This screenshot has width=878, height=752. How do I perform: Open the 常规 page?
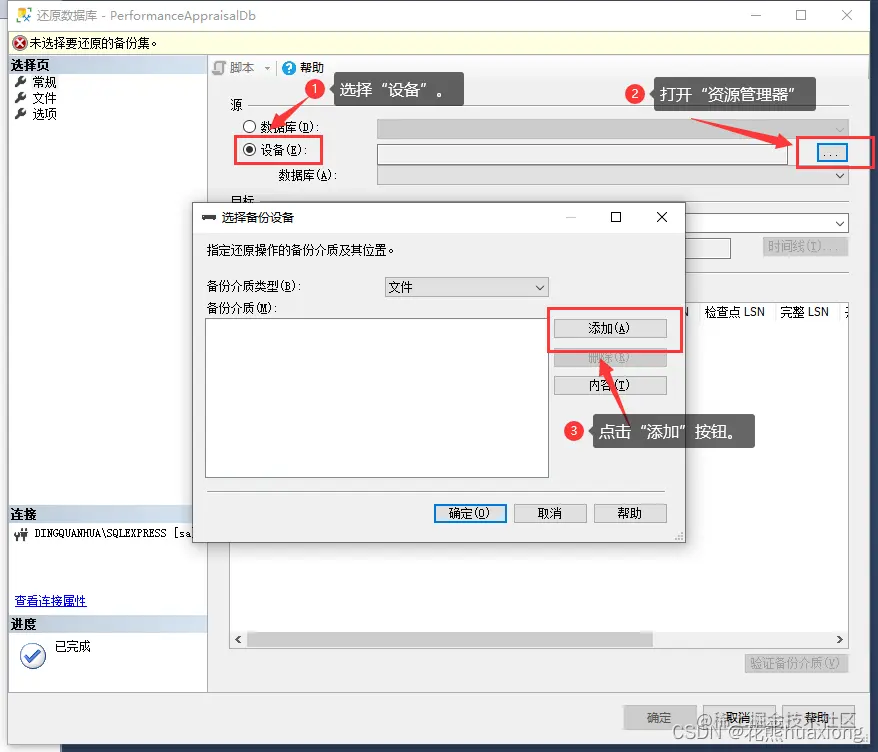click(44, 82)
